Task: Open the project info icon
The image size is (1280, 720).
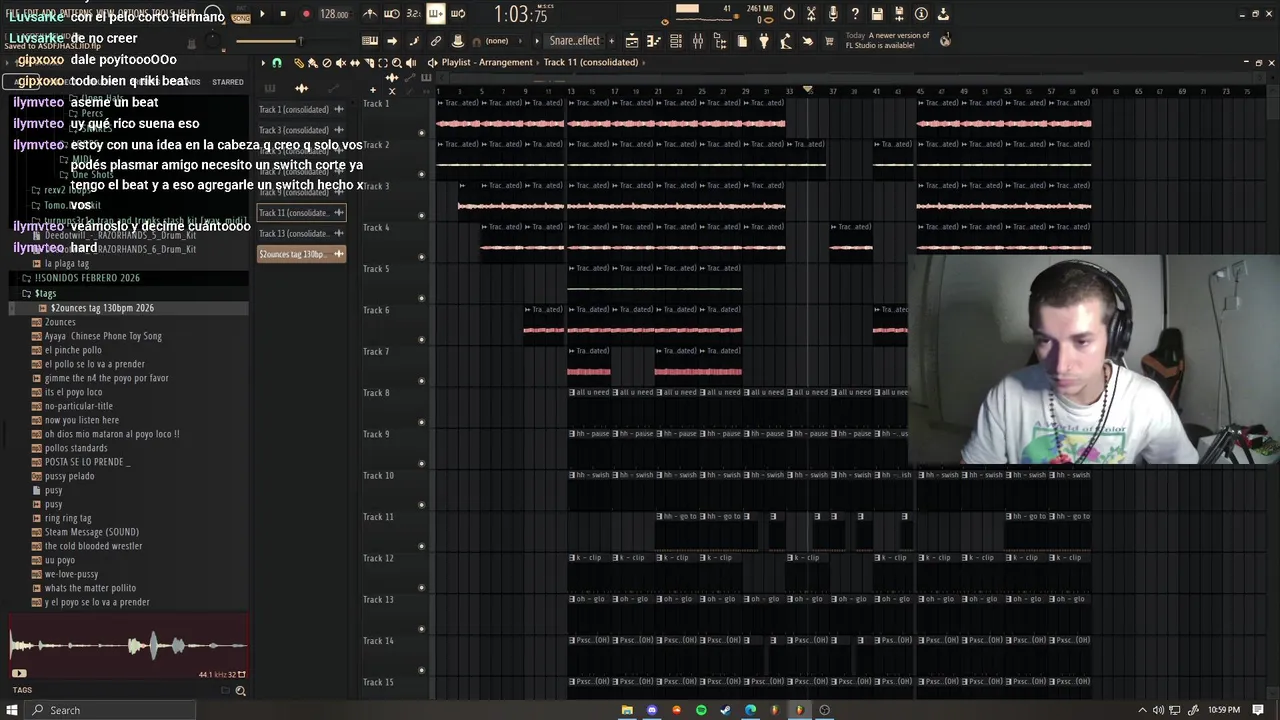Action: (921, 14)
